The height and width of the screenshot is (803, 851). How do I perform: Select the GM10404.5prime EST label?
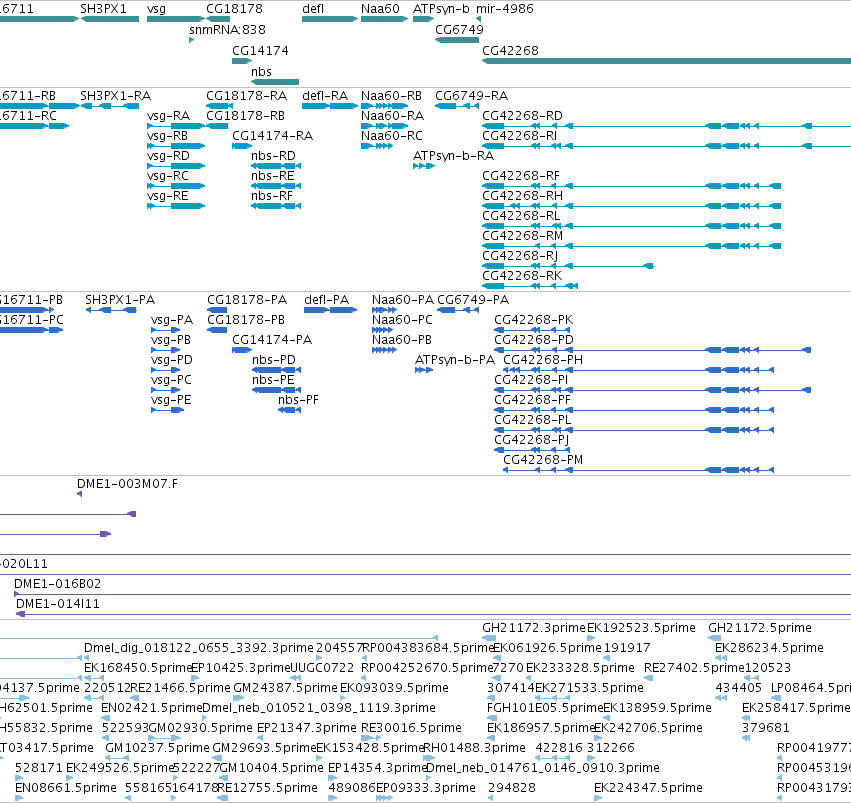[272, 768]
